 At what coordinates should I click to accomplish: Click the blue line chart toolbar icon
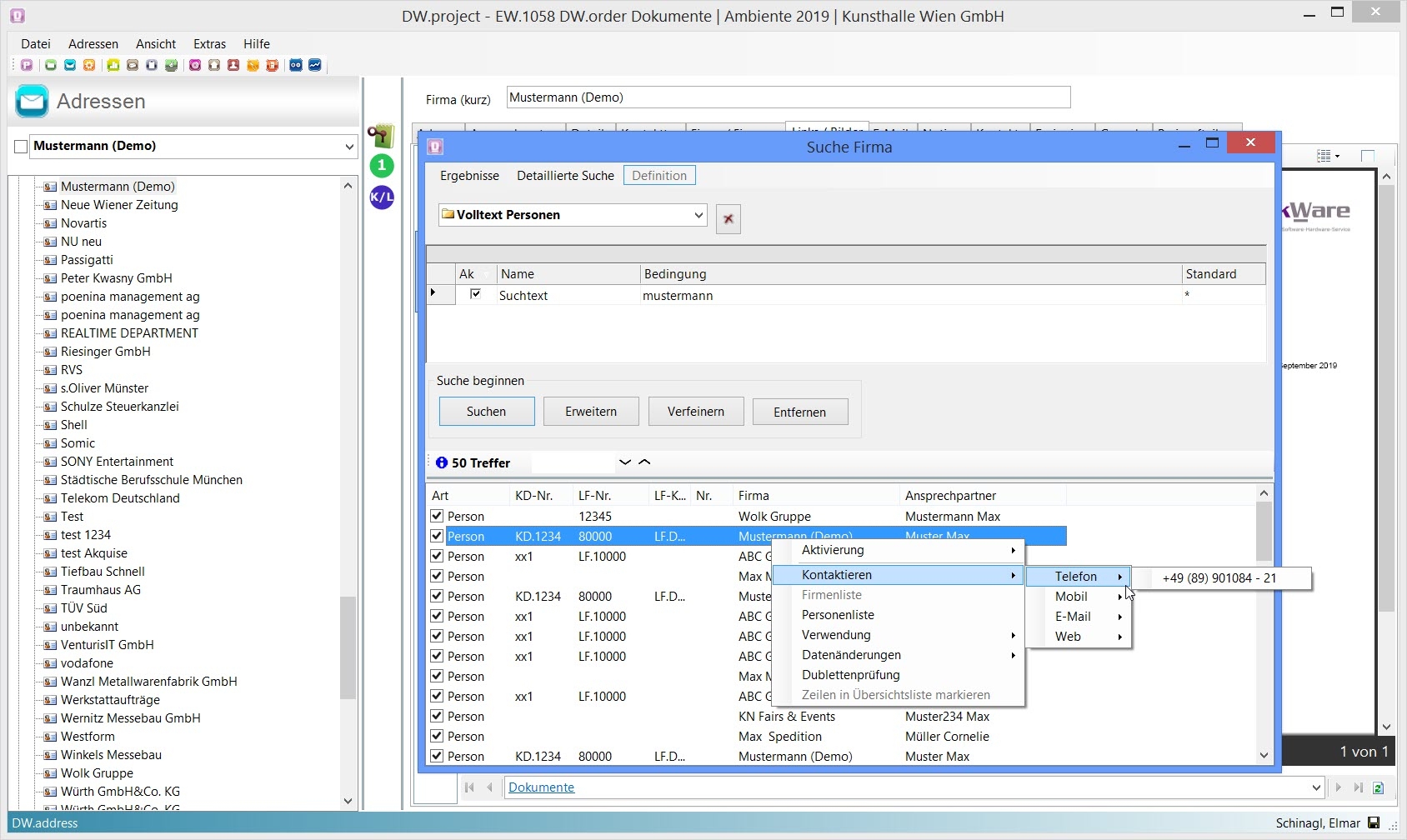[315, 65]
